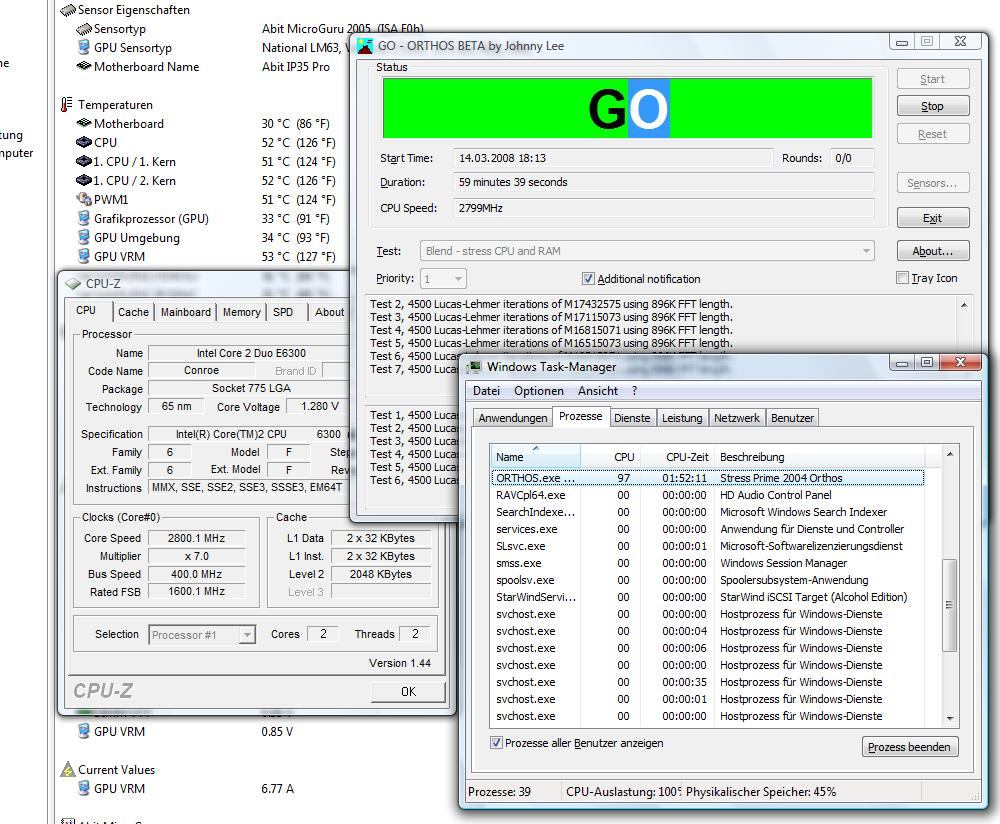
Task: Click the Exit button in ORTHOS
Action: tap(932, 218)
